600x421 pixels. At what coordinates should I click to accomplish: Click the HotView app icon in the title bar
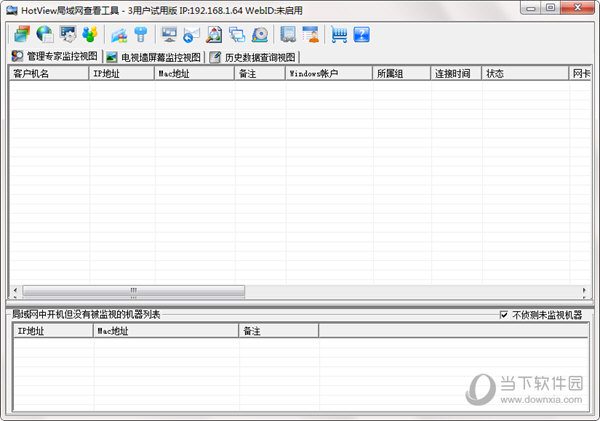(x=12, y=10)
